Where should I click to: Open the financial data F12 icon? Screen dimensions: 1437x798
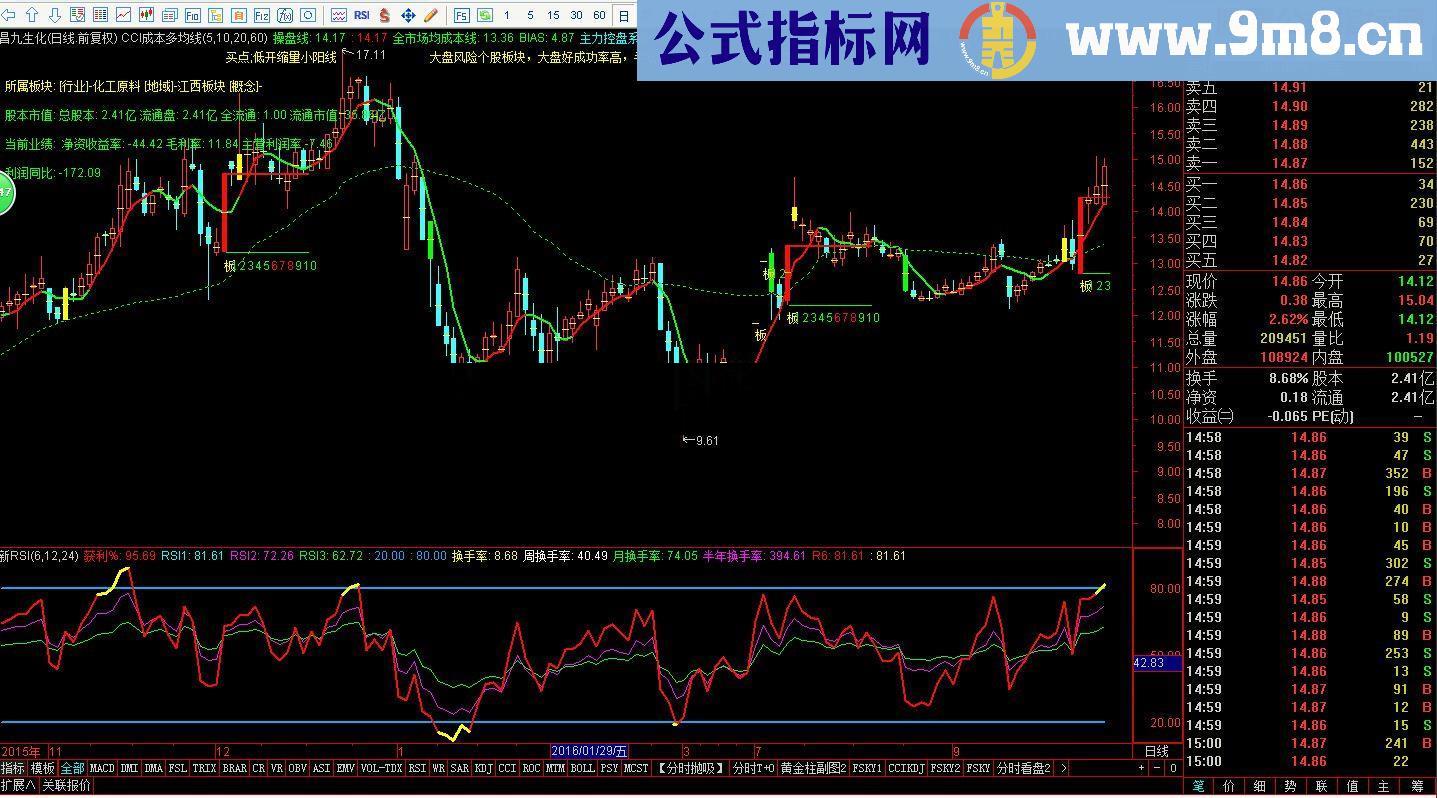(260, 15)
